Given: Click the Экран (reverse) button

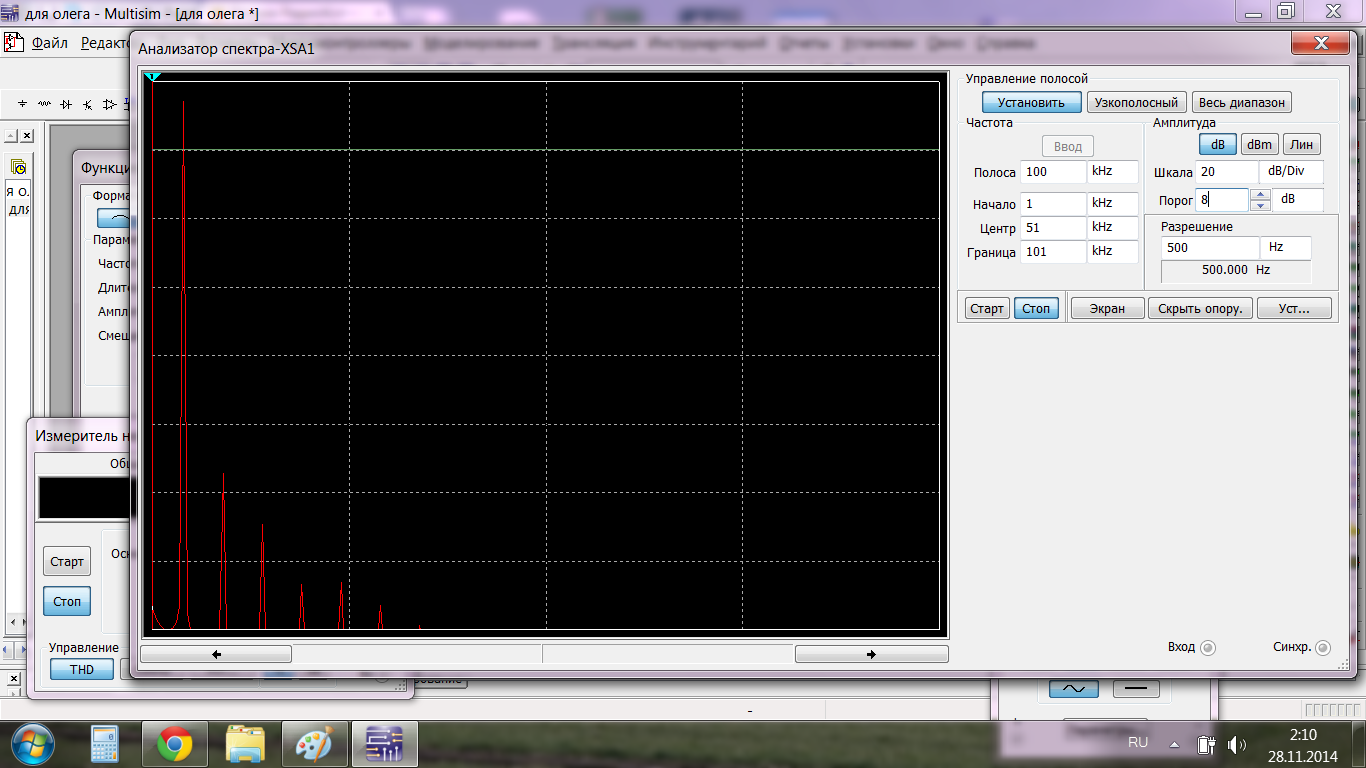Looking at the screenshot, I should pyautogui.click(x=1107, y=308).
